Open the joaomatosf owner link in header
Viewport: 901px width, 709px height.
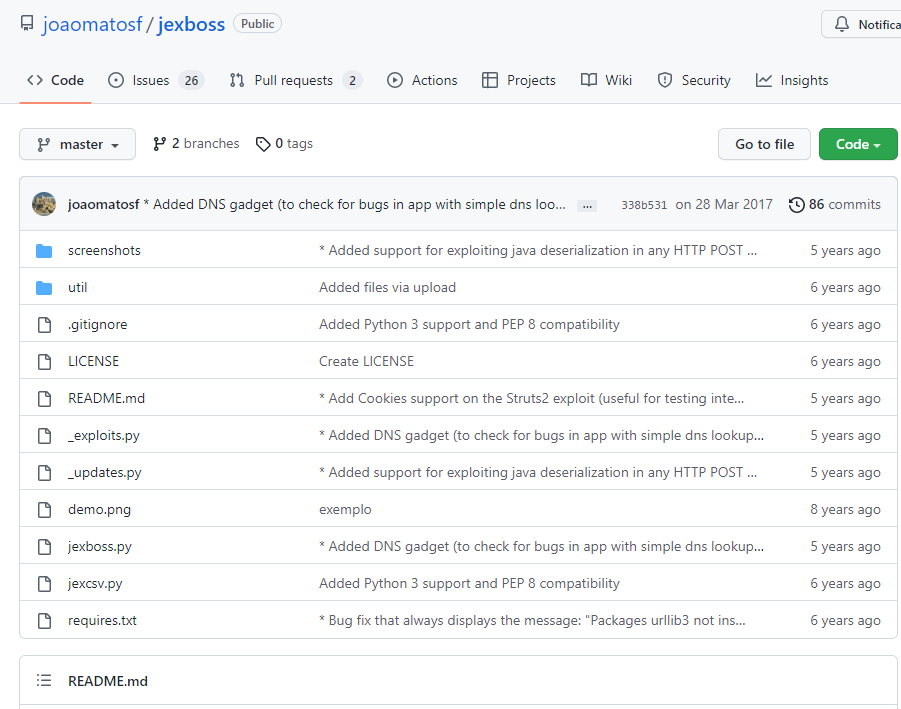coord(92,24)
